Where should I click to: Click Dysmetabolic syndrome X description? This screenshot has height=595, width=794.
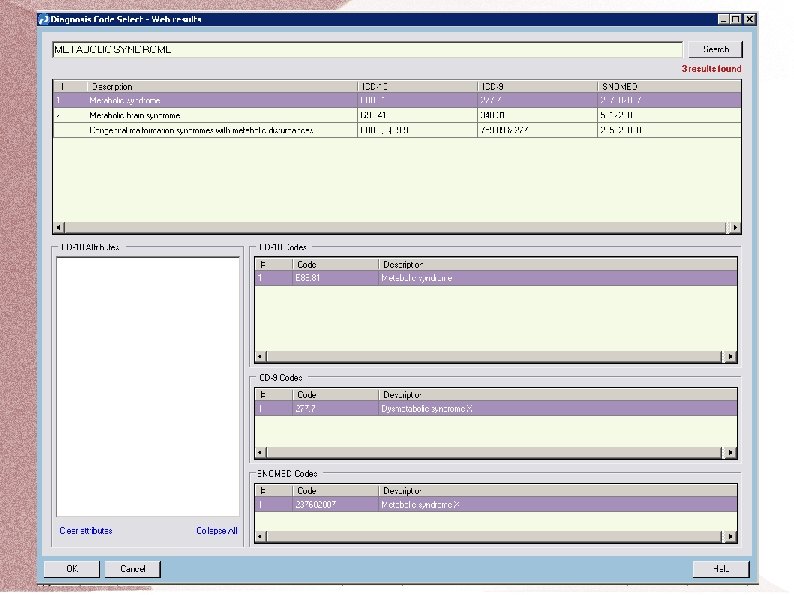[426, 409]
